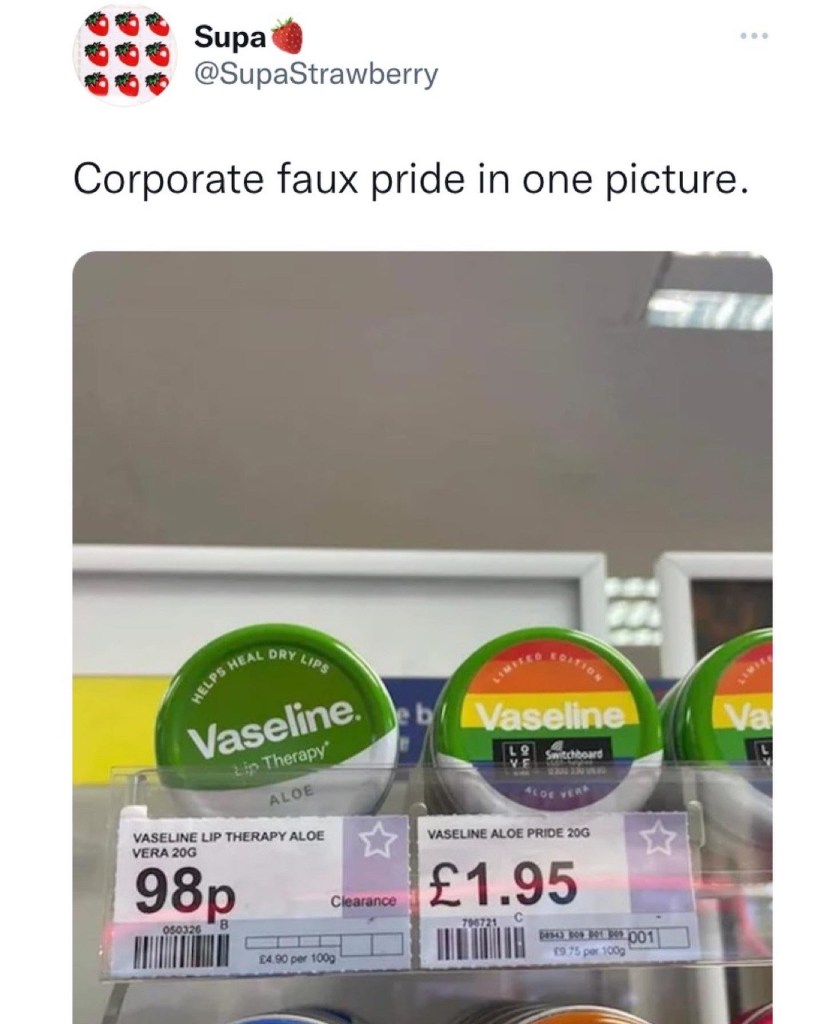Select the "Corporate faux pride" tweet text

pos(410,178)
